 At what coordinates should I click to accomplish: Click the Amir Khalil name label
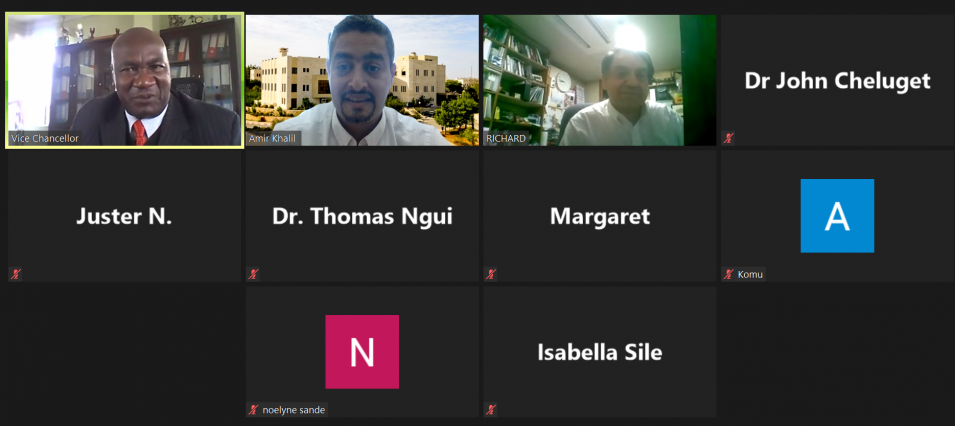click(x=273, y=138)
